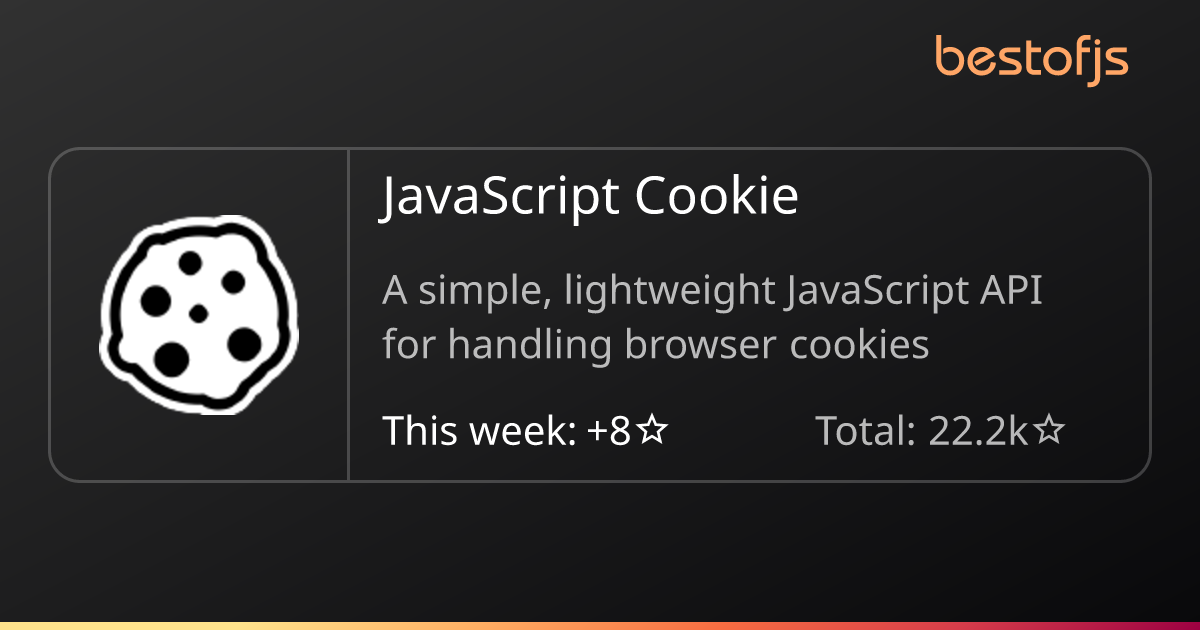This screenshot has height=630, width=1200.
Task: Click the orange gradient bar along the bottom
Action: click(x=600, y=625)
